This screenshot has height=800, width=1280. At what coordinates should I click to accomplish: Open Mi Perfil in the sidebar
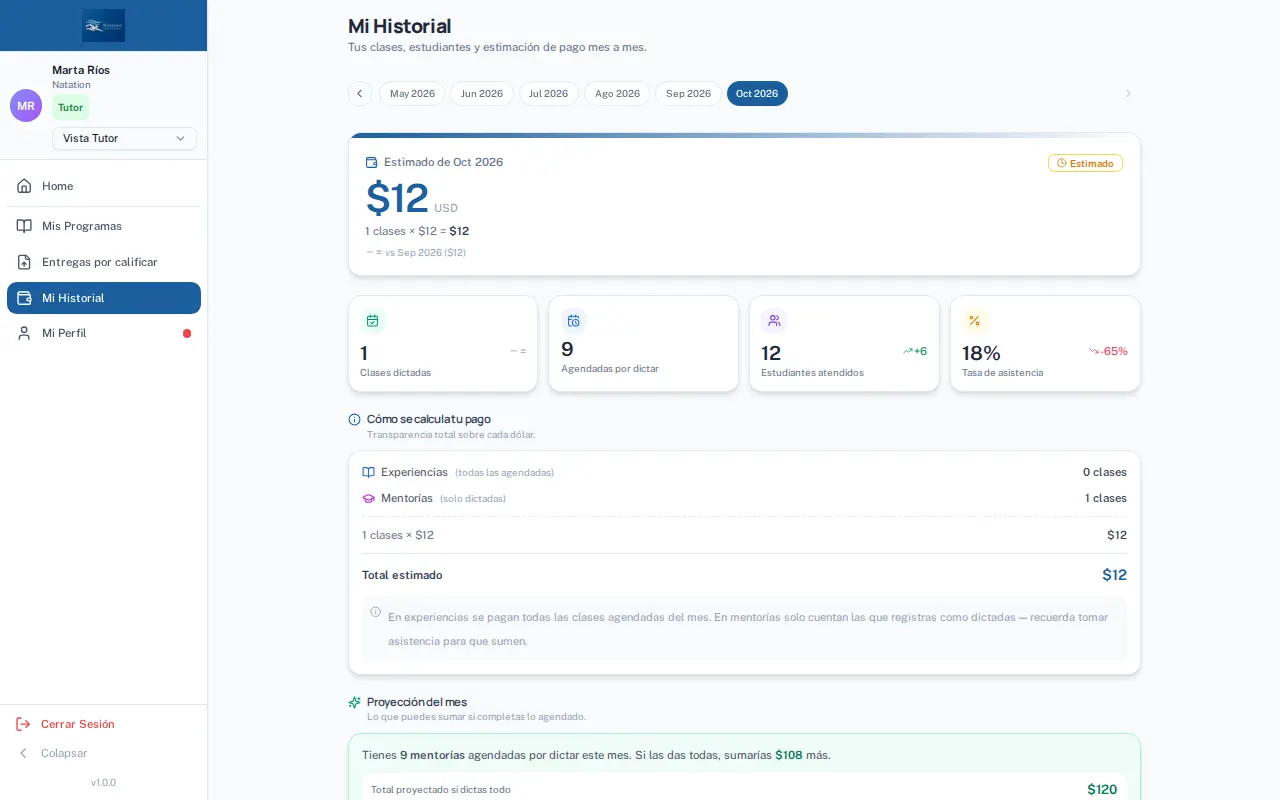coord(104,333)
